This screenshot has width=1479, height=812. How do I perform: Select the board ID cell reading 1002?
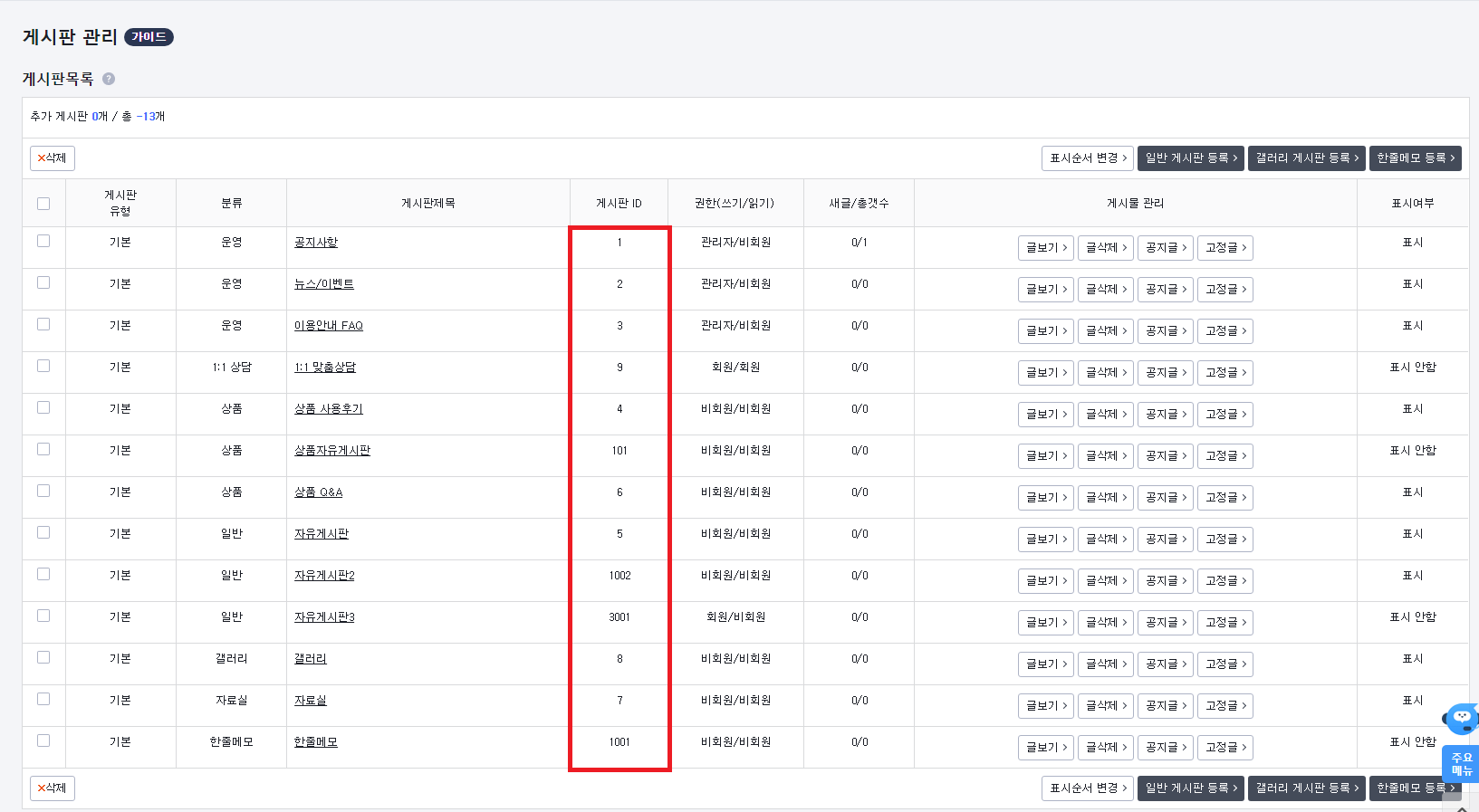[619, 576]
